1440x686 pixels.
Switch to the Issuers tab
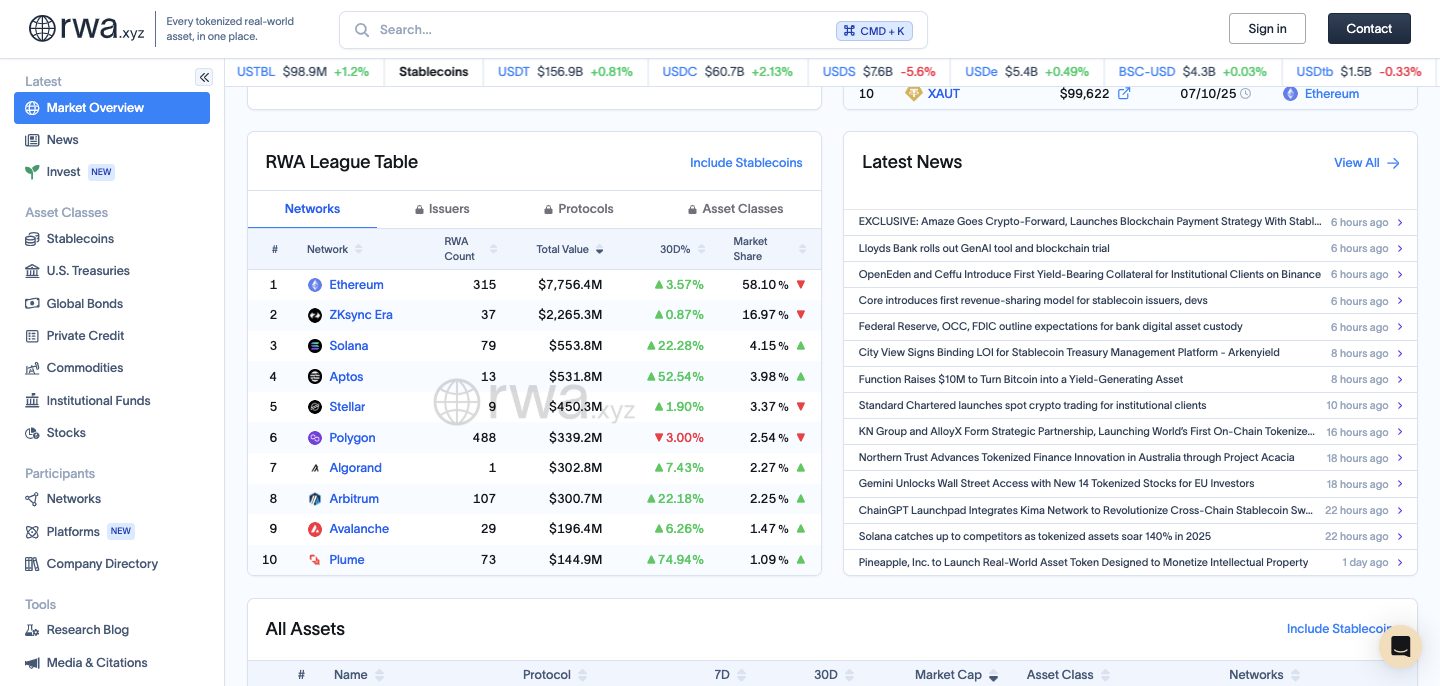click(x=442, y=209)
